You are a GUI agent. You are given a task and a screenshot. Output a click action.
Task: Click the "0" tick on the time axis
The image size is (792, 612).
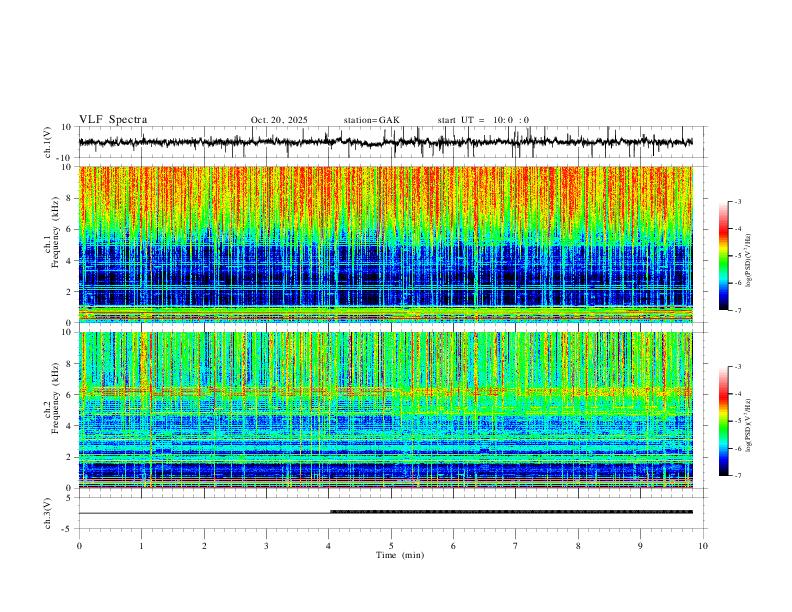coord(79,546)
